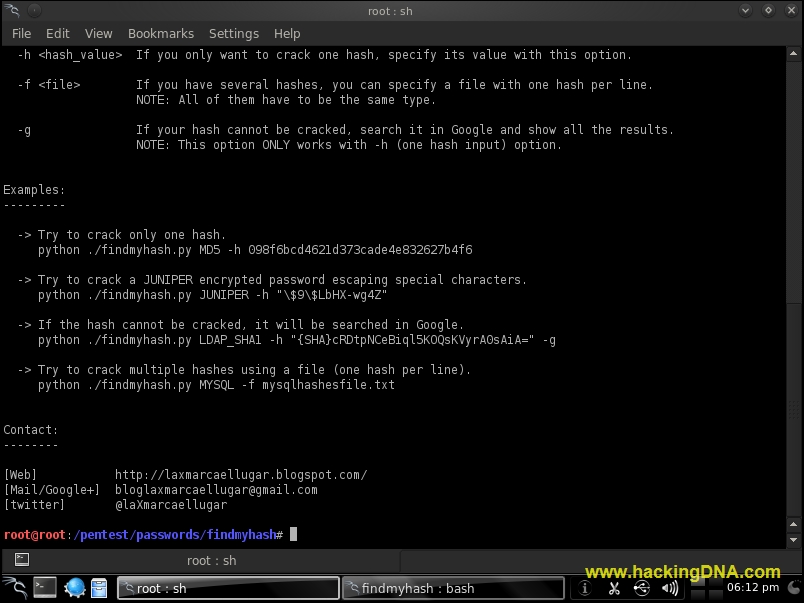This screenshot has width=804, height=603.
Task: Click the Examples: heading text
Action: tap(34, 190)
